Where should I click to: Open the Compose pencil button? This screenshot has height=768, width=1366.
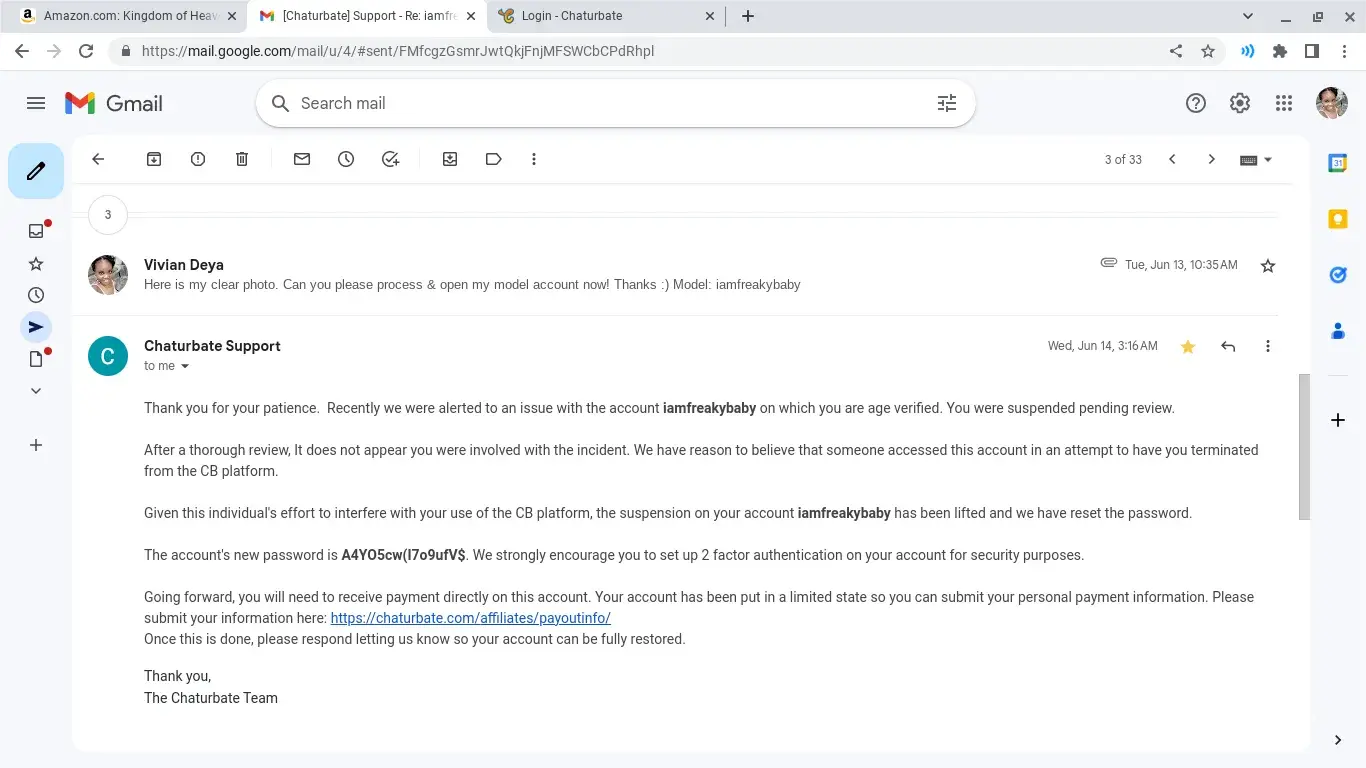click(36, 171)
